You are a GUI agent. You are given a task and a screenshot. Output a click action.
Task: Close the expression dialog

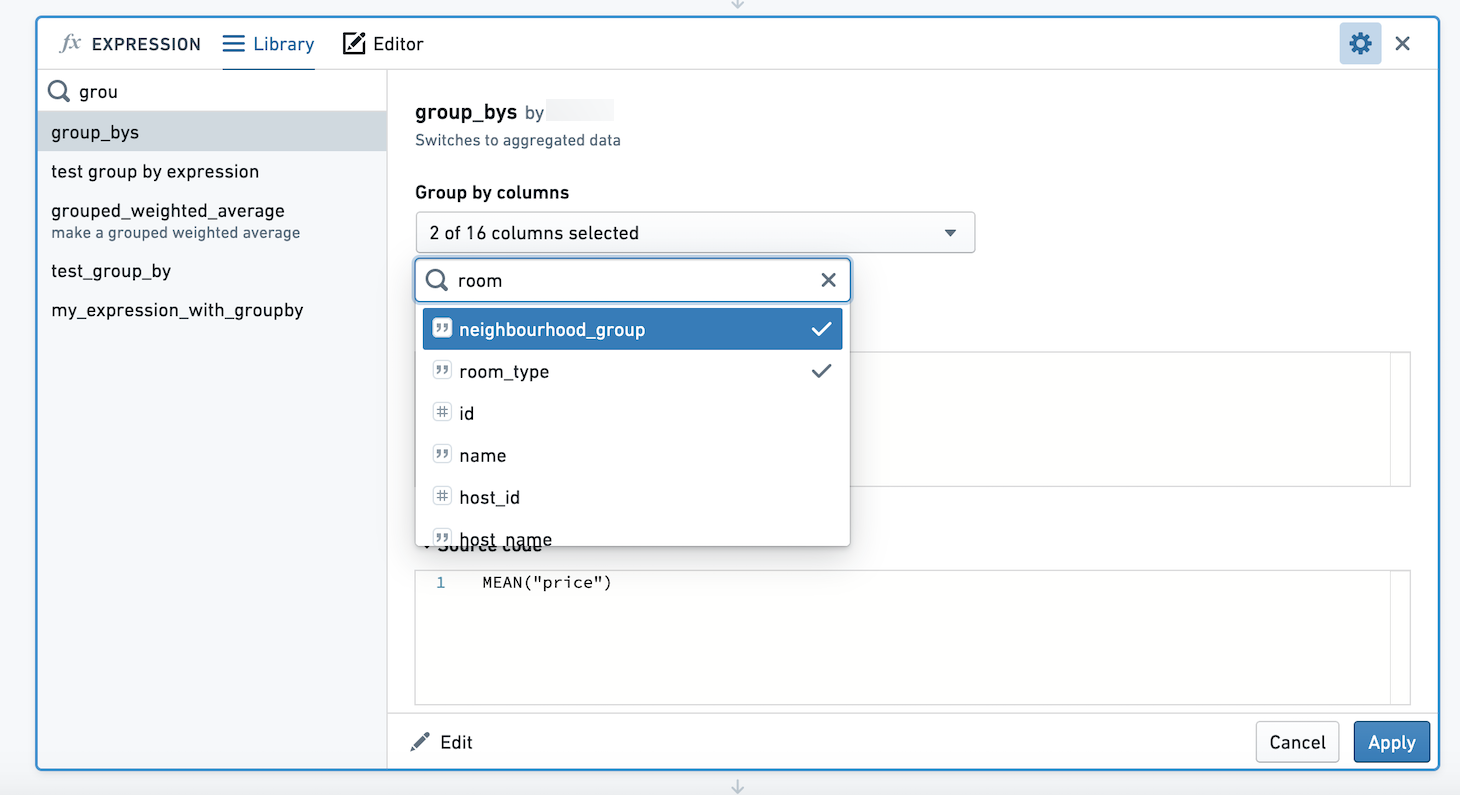1403,44
